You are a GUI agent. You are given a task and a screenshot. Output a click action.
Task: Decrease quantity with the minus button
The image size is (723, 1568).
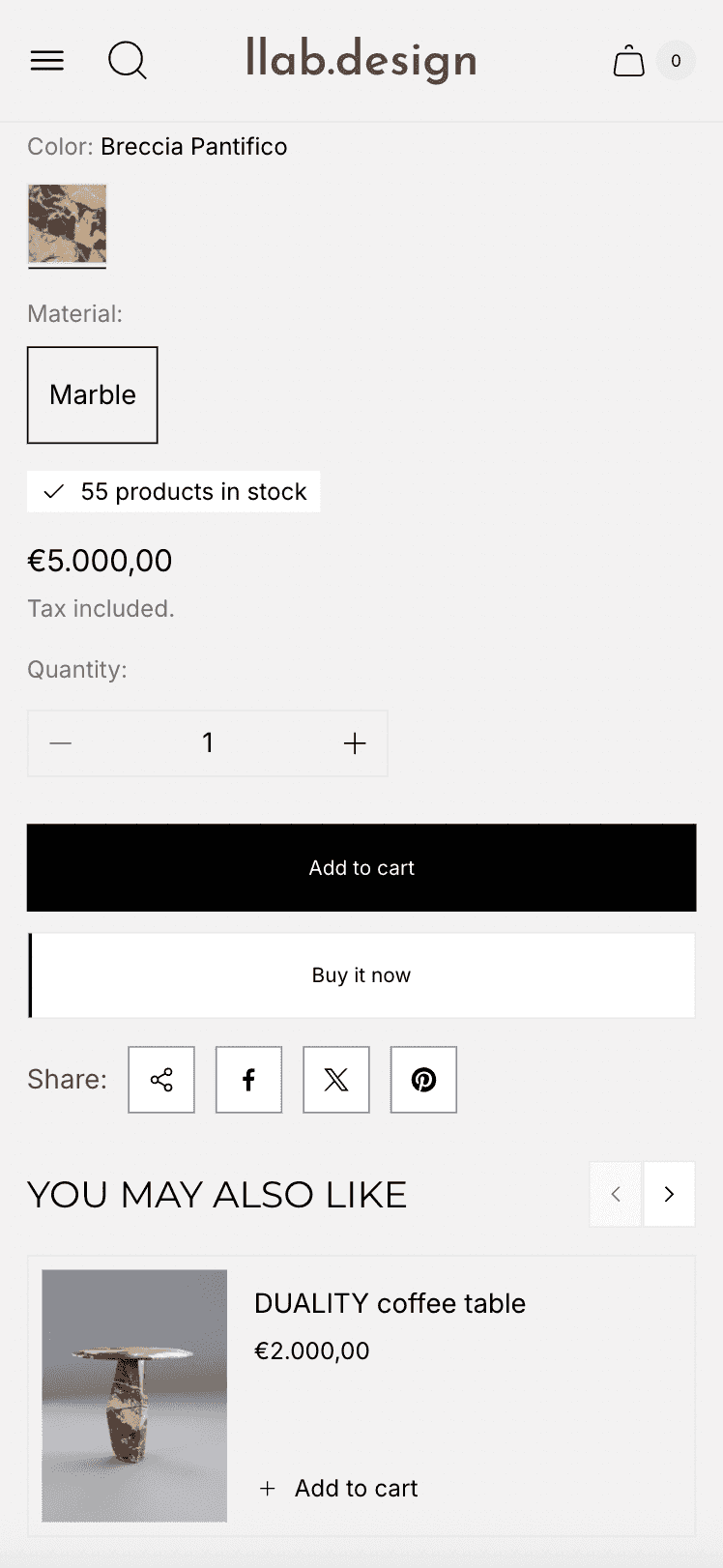[x=61, y=743]
